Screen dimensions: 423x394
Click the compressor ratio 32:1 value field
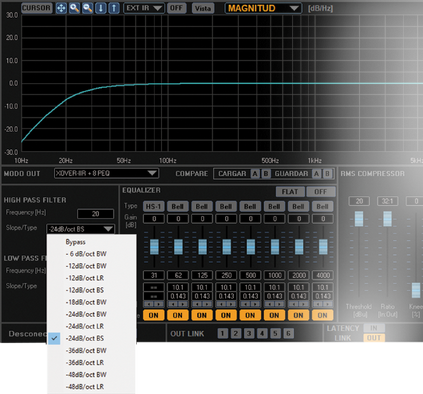coord(387,201)
